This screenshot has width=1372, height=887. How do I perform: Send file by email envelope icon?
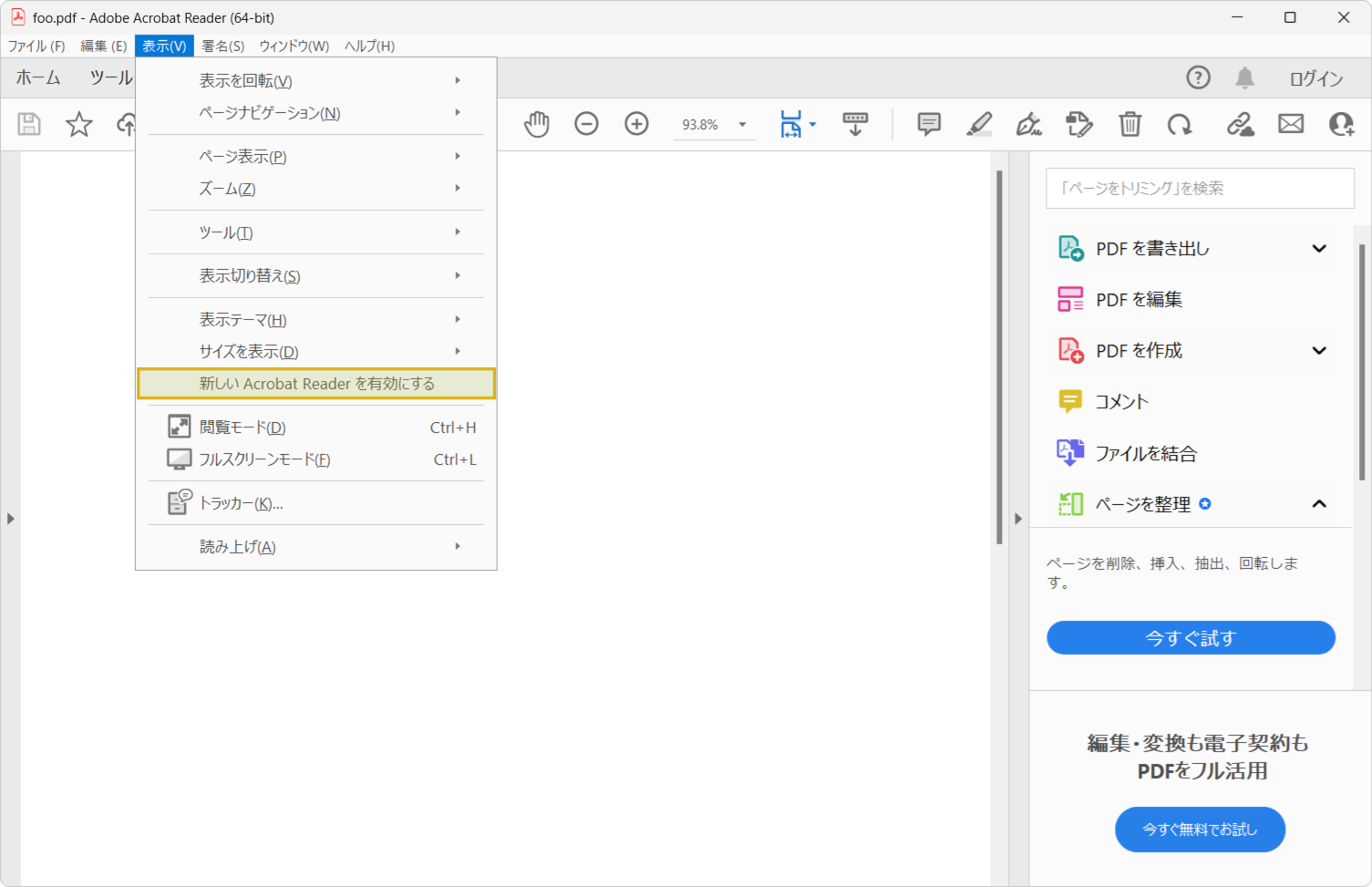tap(1291, 124)
